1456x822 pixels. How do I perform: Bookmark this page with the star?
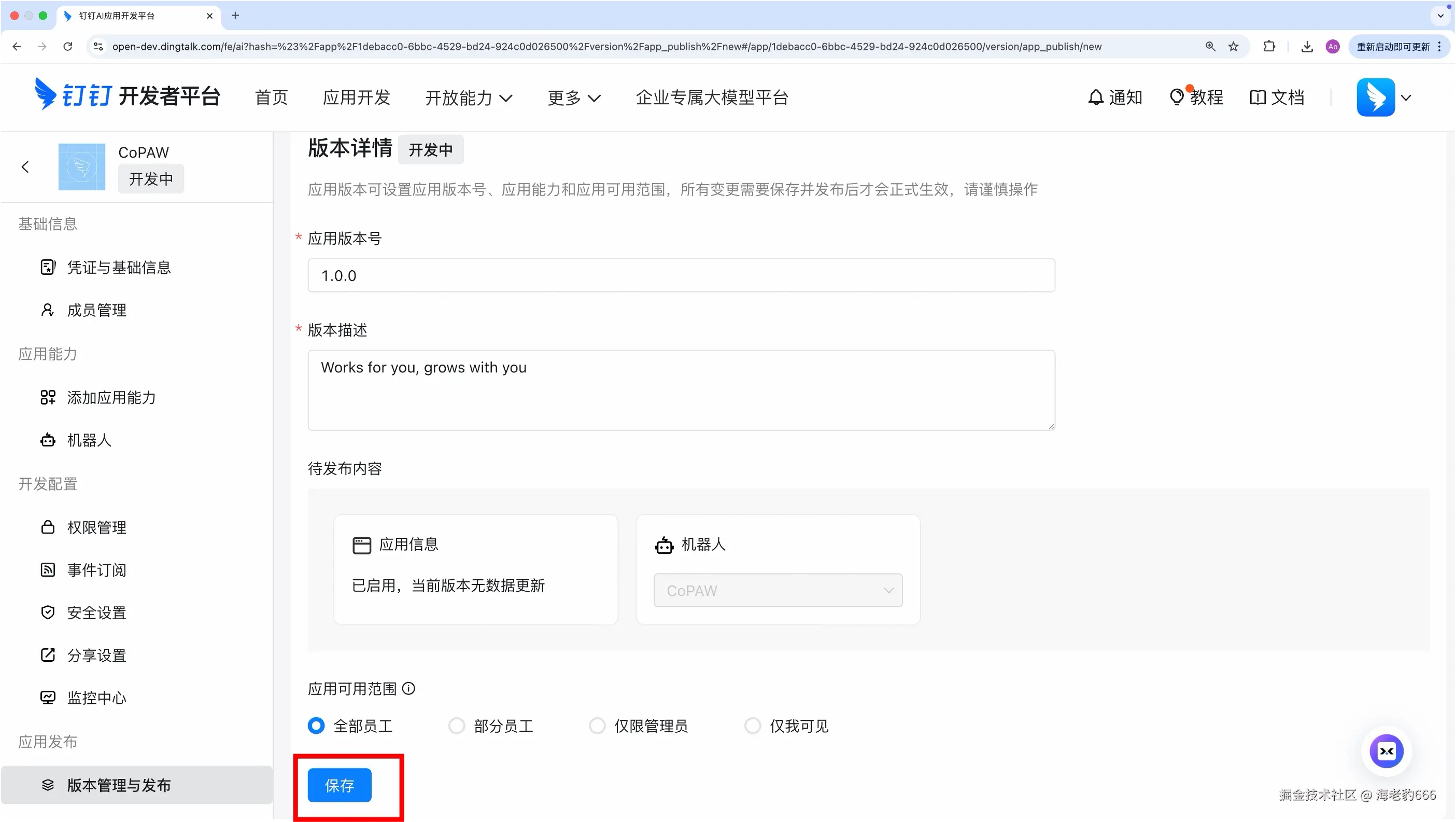[1233, 46]
